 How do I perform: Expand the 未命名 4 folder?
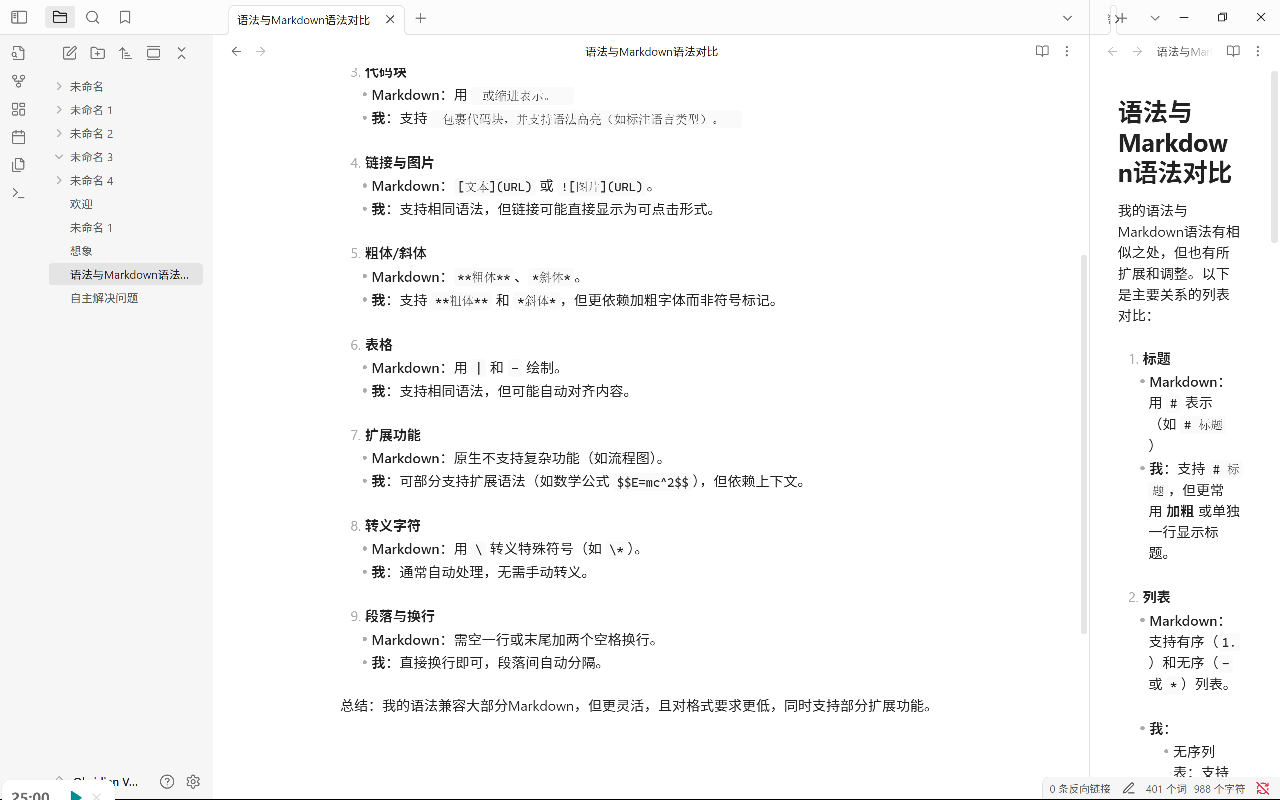point(59,180)
